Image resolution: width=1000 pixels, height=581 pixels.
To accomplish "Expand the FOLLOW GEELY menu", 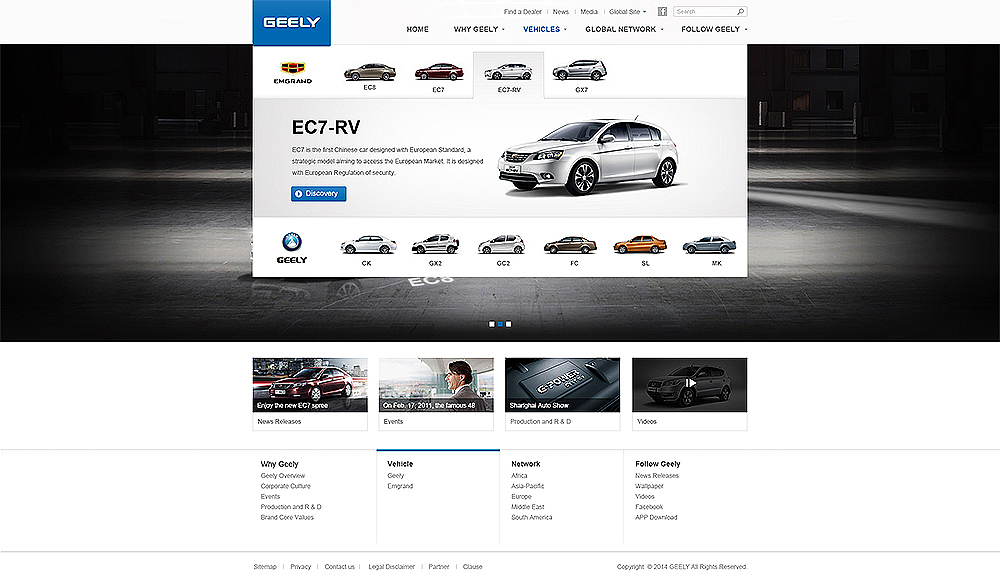I will click(714, 29).
